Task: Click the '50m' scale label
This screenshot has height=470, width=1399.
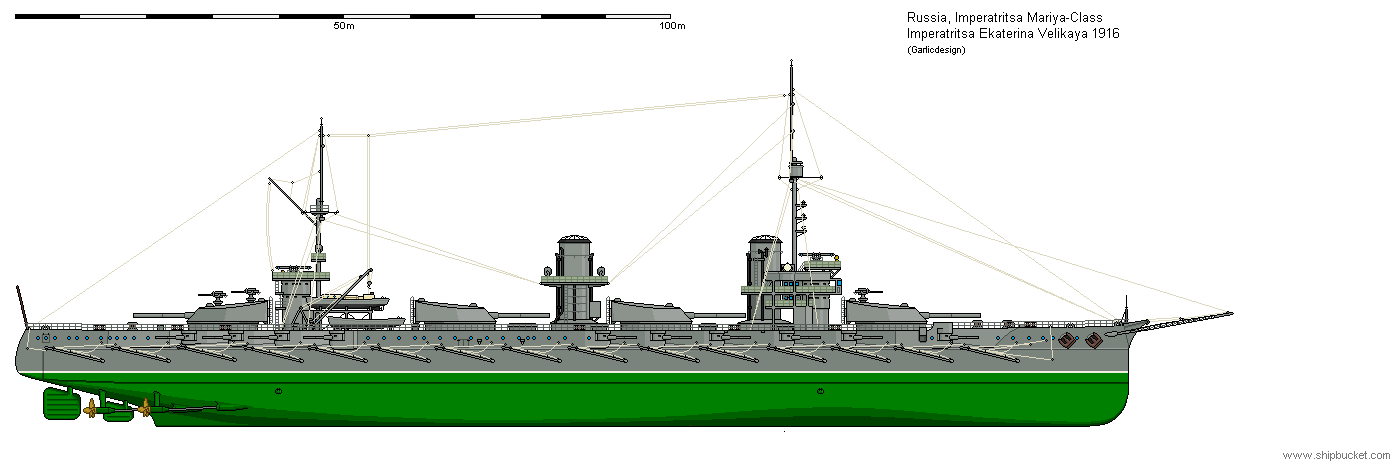Action: [344, 27]
